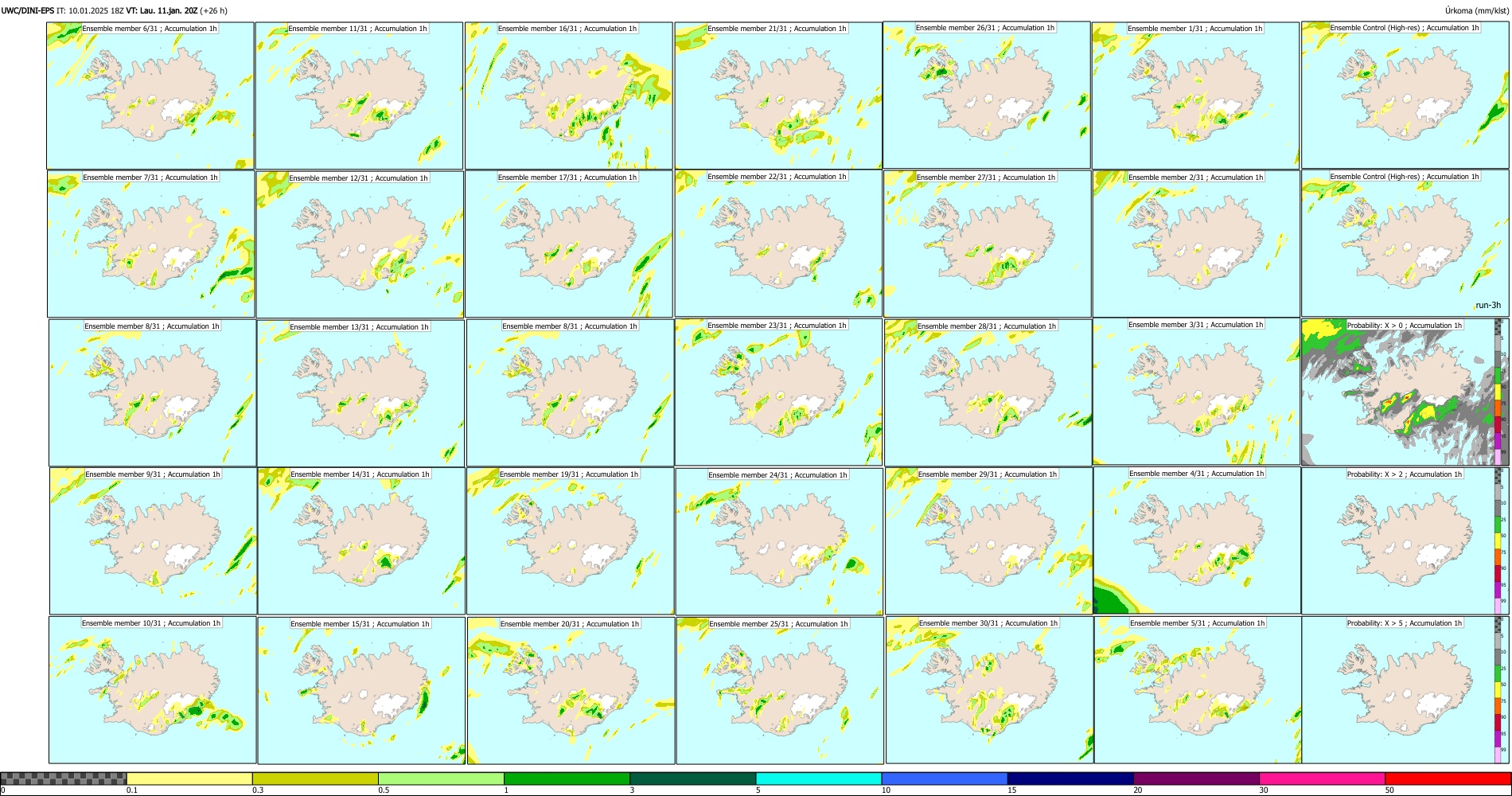The height and width of the screenshot is (796, 1512).
Task: View the Ensemble member 30/31 map
Action: pos(990,690)
